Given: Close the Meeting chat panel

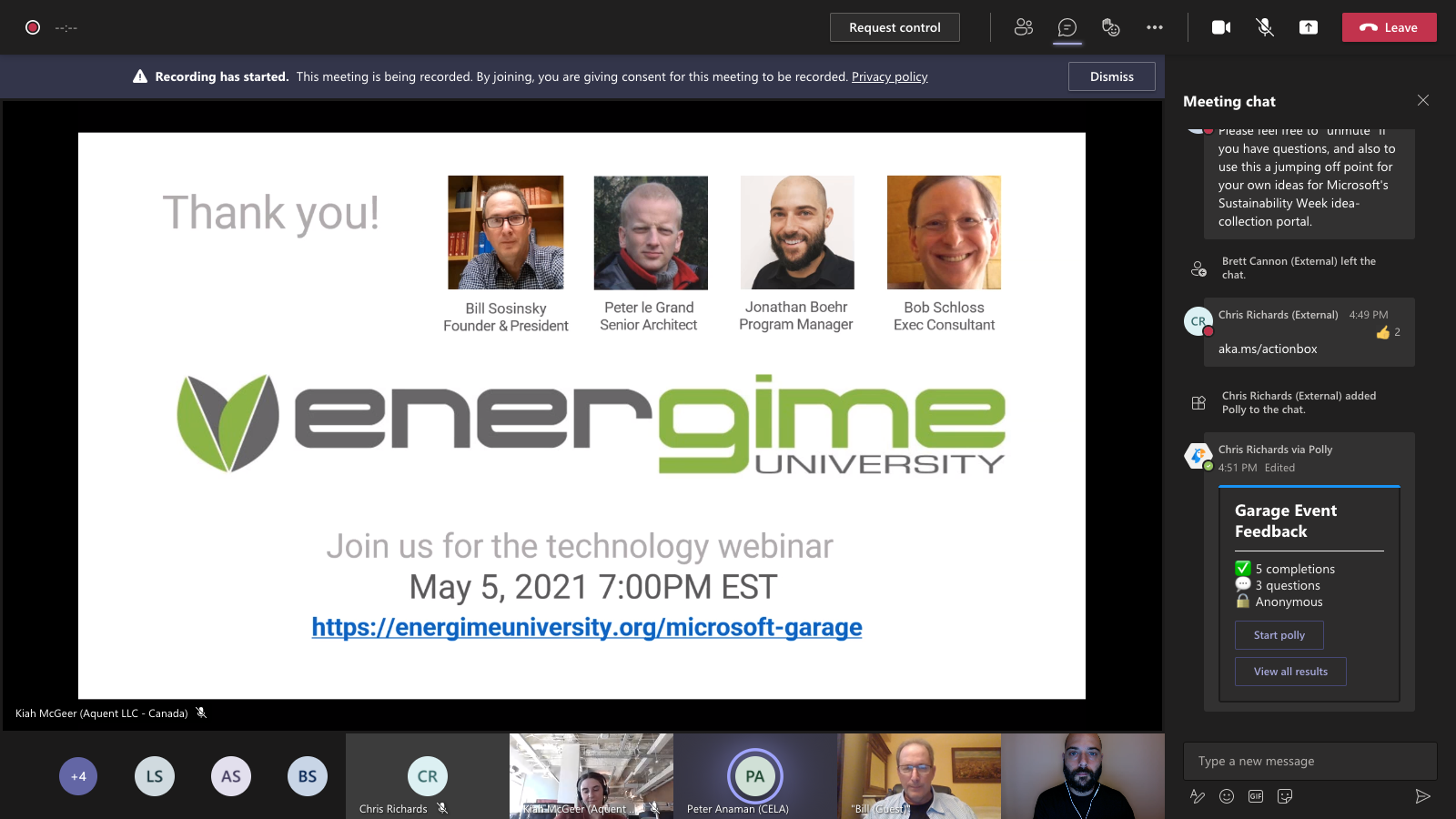Looking at the screenshot, I should click(x=1423, y=100).
